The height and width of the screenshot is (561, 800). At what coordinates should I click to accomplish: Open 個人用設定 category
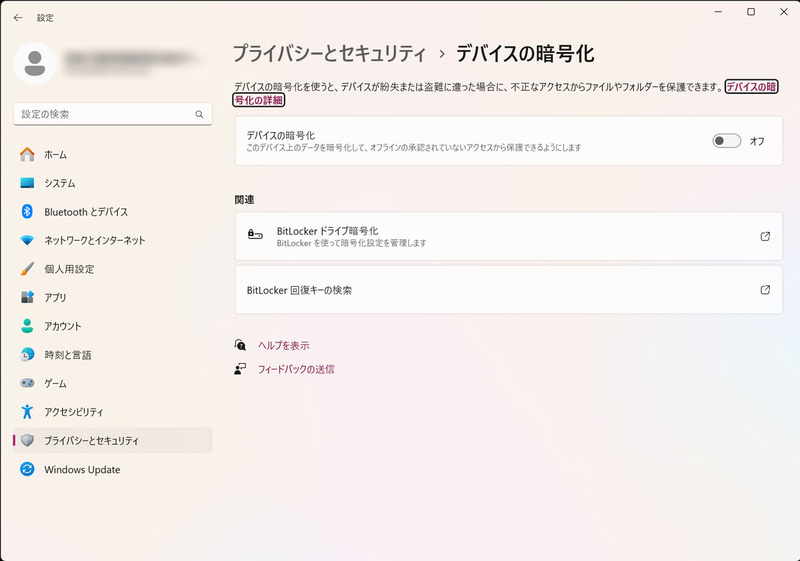tap(113, 268)
